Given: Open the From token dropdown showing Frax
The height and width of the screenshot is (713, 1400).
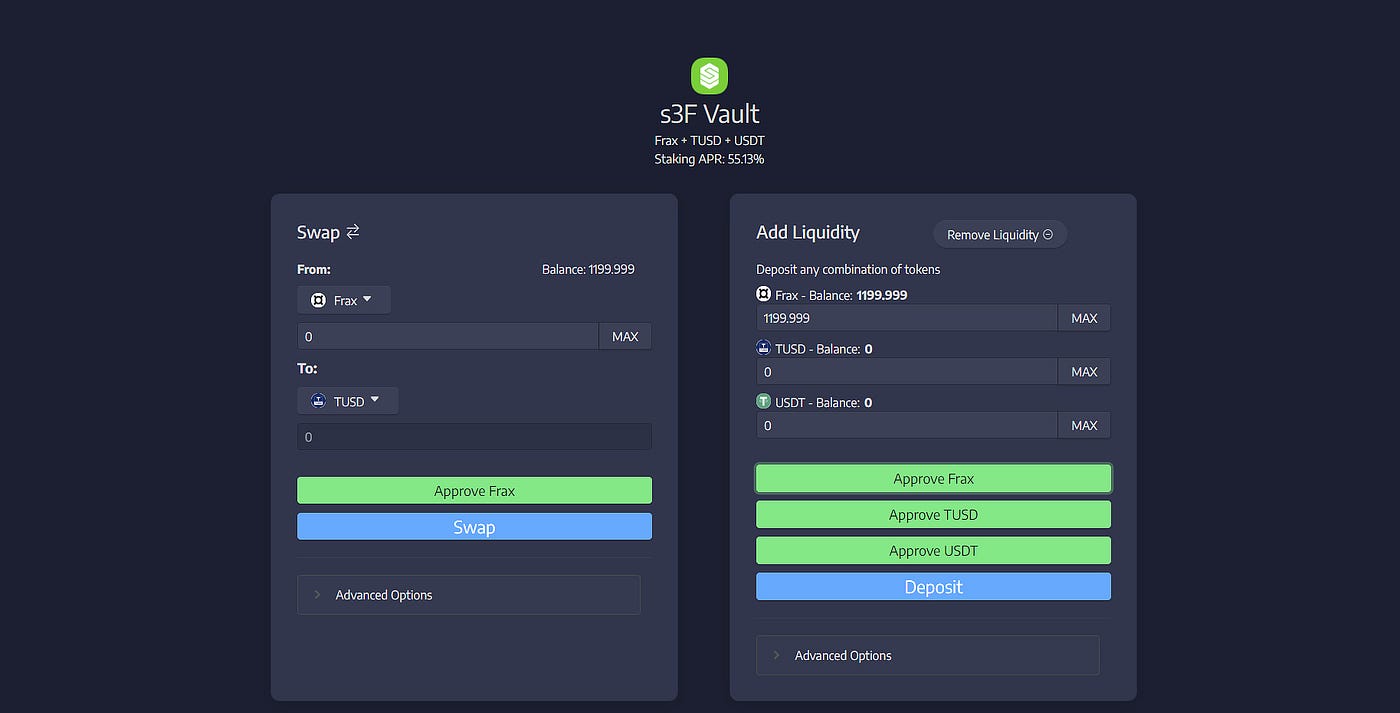Looking at the screenshot, I should [x=344, y=300].
